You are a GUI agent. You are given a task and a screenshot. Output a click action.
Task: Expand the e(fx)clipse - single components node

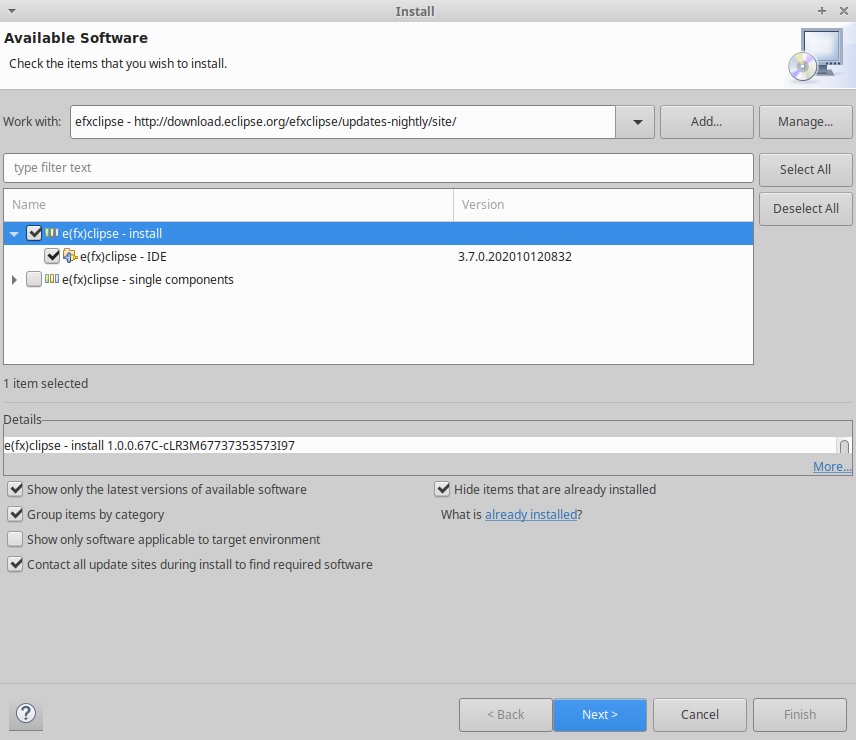(14, 280)
